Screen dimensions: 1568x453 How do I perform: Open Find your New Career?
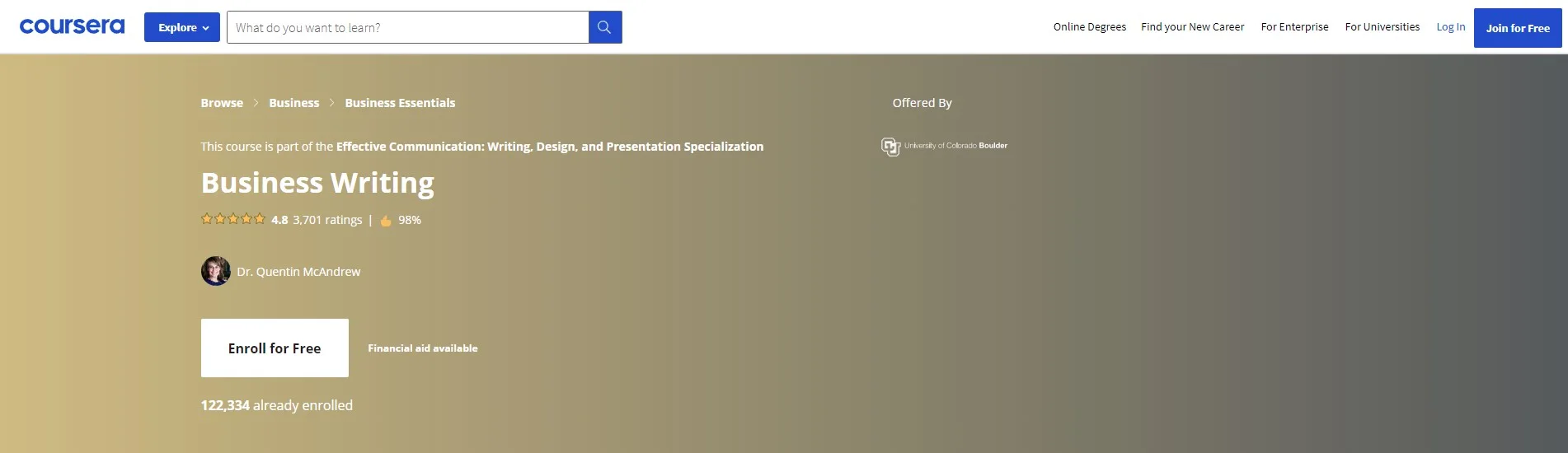pos(1192,27)
